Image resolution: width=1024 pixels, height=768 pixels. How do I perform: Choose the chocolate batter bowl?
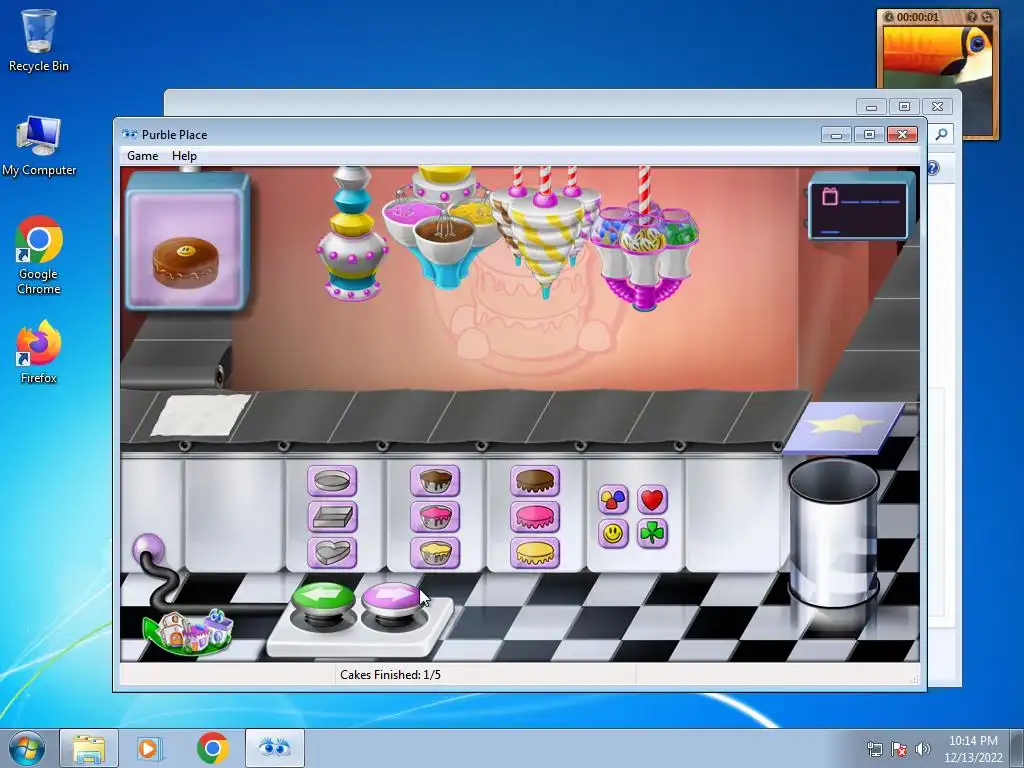pyautogui.click(x=435, y=481)
